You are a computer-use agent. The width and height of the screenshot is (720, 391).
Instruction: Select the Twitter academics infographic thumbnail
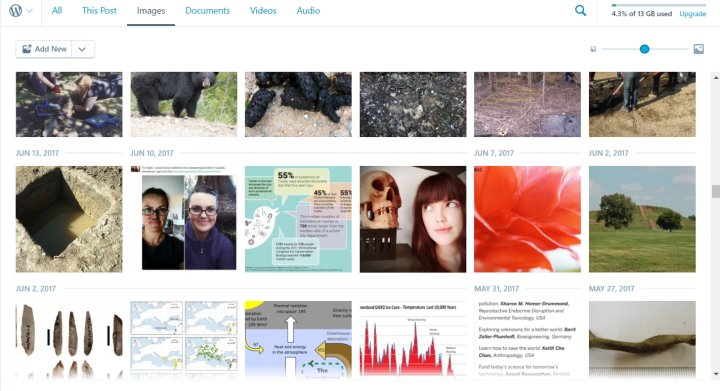coord(298,219)
